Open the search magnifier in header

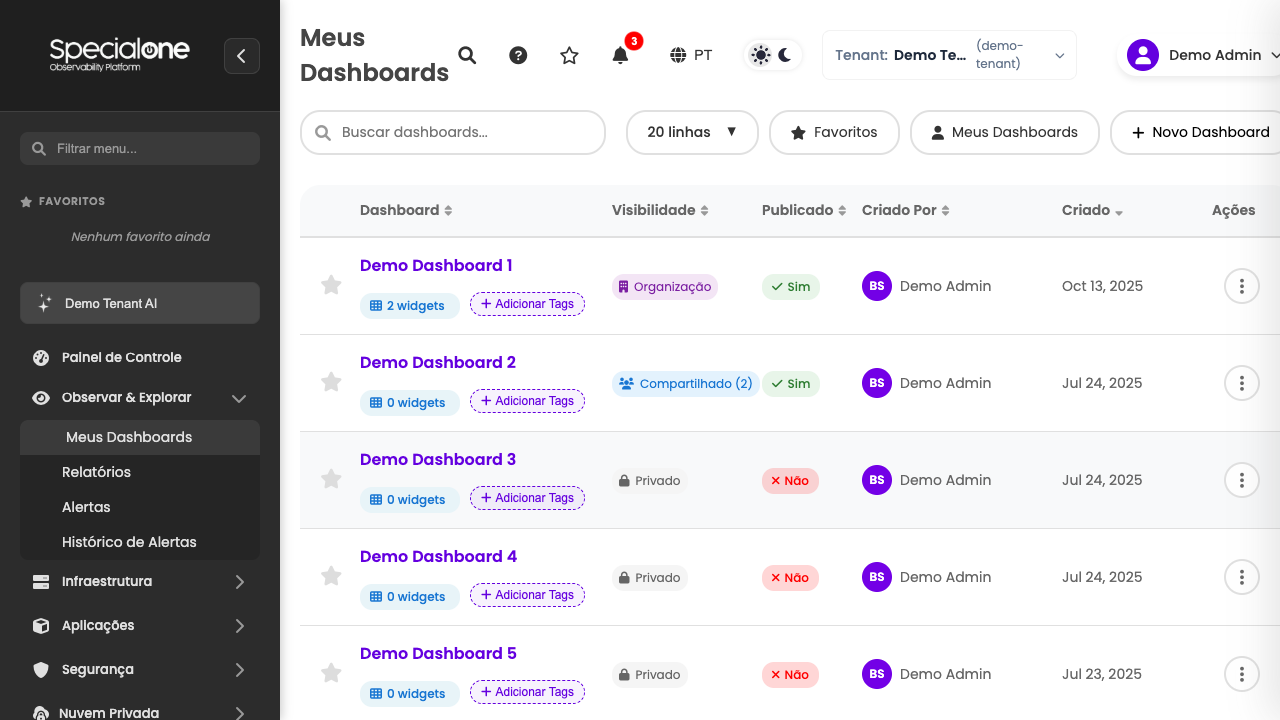467,55
